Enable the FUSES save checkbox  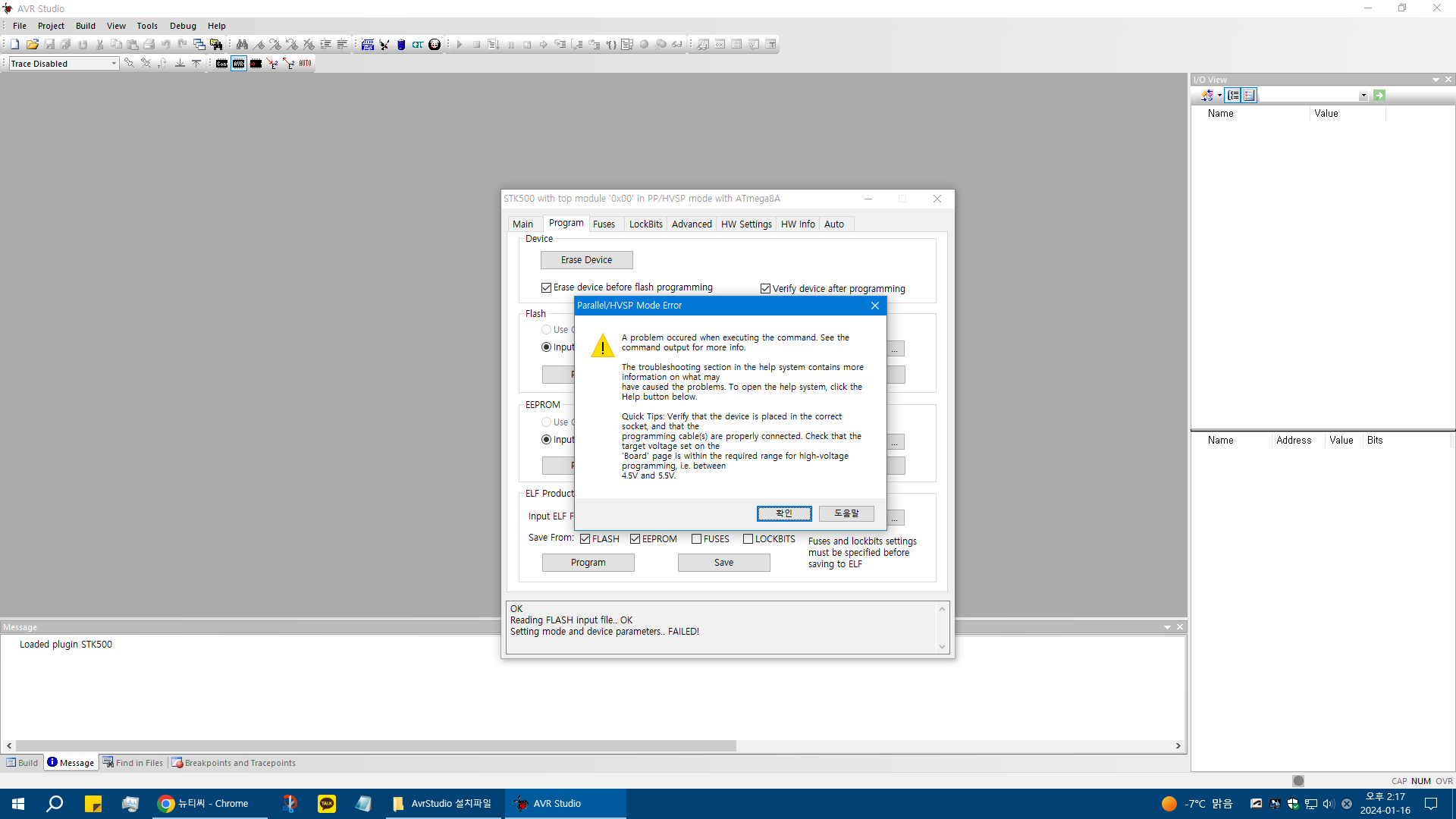(696, 539)
